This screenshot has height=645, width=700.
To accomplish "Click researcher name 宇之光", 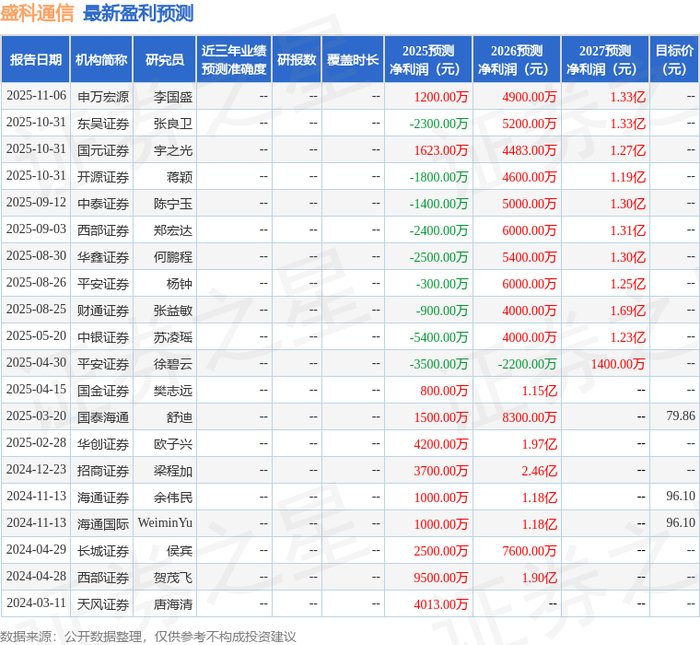I will (173, 150).
